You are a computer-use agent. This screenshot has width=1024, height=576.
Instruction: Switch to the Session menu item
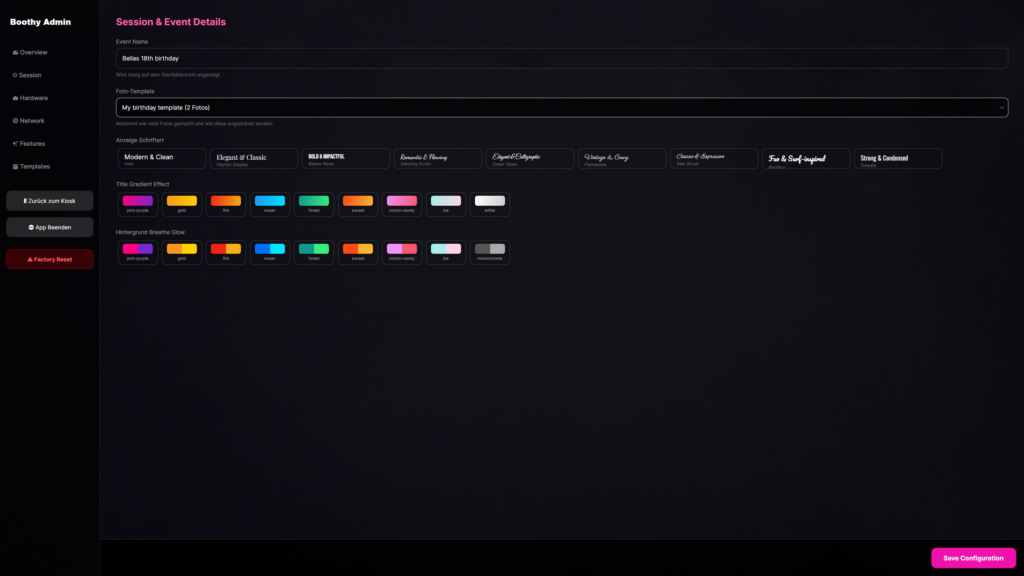coord(30,75)
